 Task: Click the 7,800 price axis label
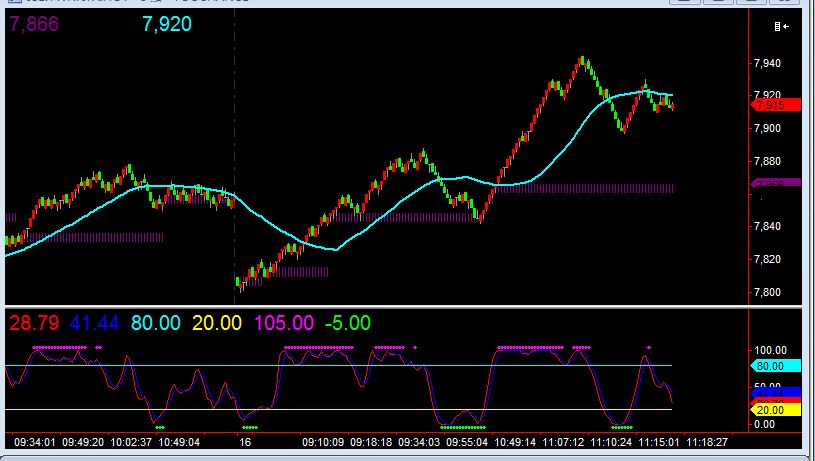click(767, 293)
